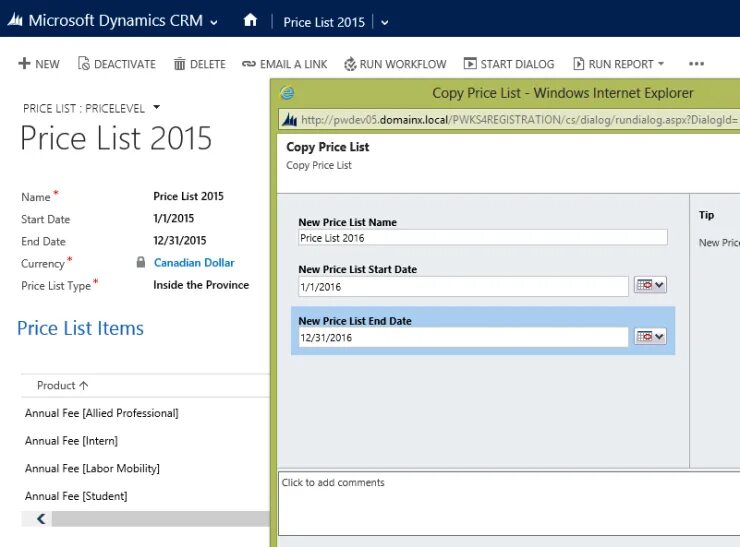This screenshot has width=740, height=547.
Task: Go to the Home icon
Action: pyautogui.click(x=250, y=20)
